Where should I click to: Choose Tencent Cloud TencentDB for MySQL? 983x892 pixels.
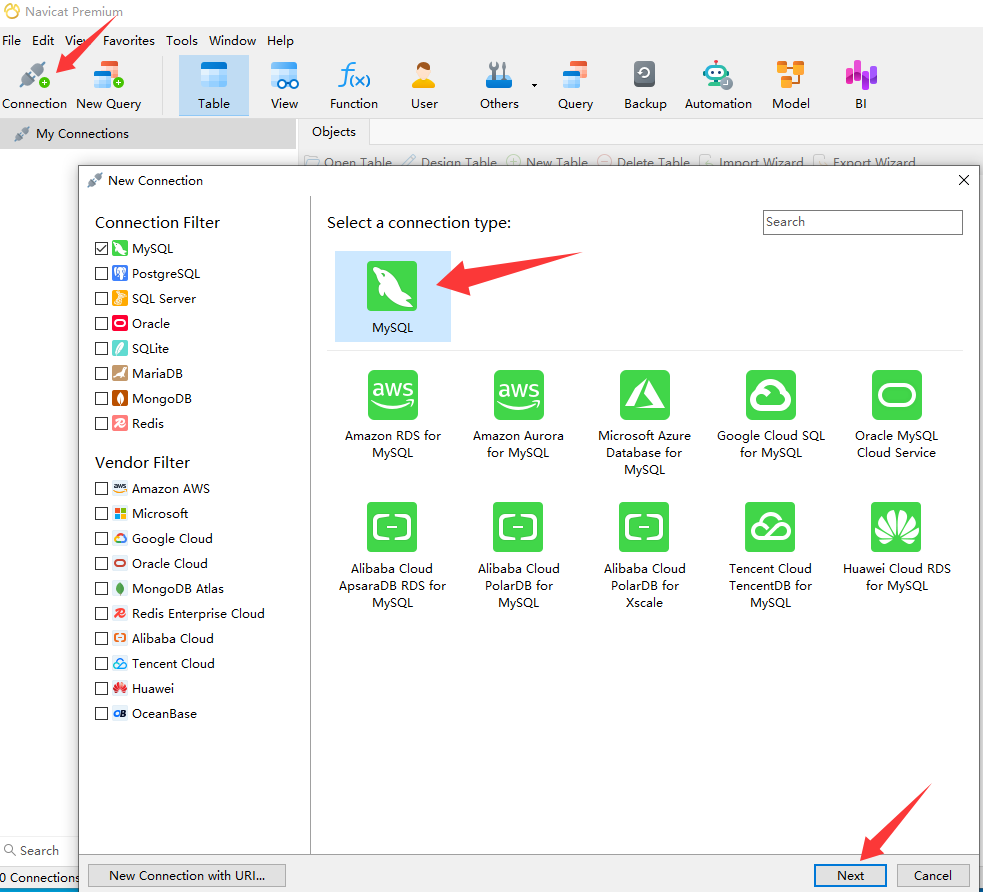pos(770,556)
